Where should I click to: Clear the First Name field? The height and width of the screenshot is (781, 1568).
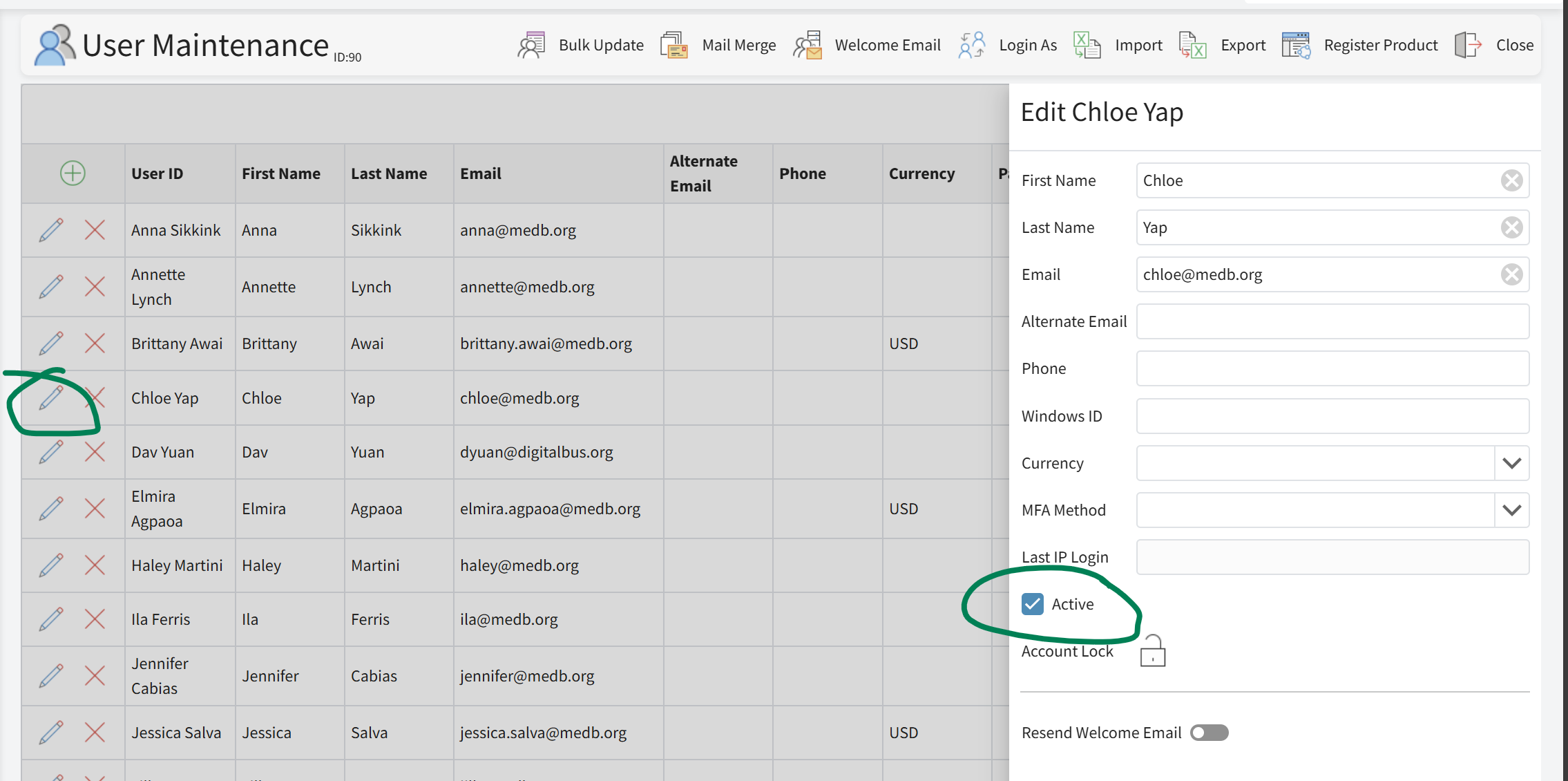(x=1511, y=180)
